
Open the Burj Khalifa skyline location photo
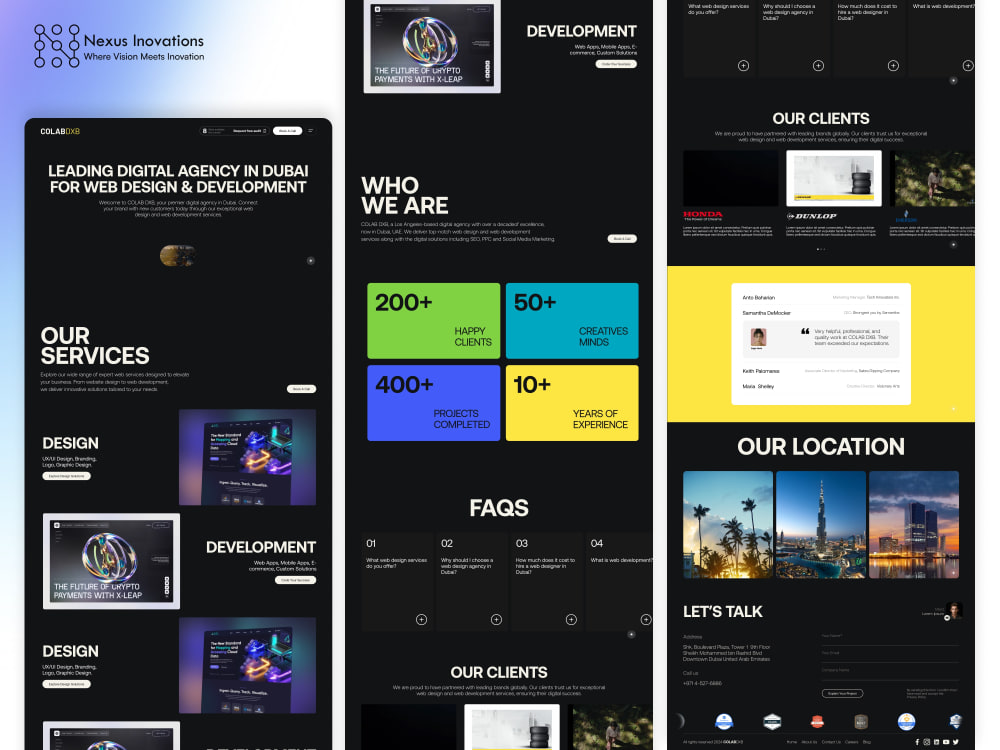(x=821, y=525)
